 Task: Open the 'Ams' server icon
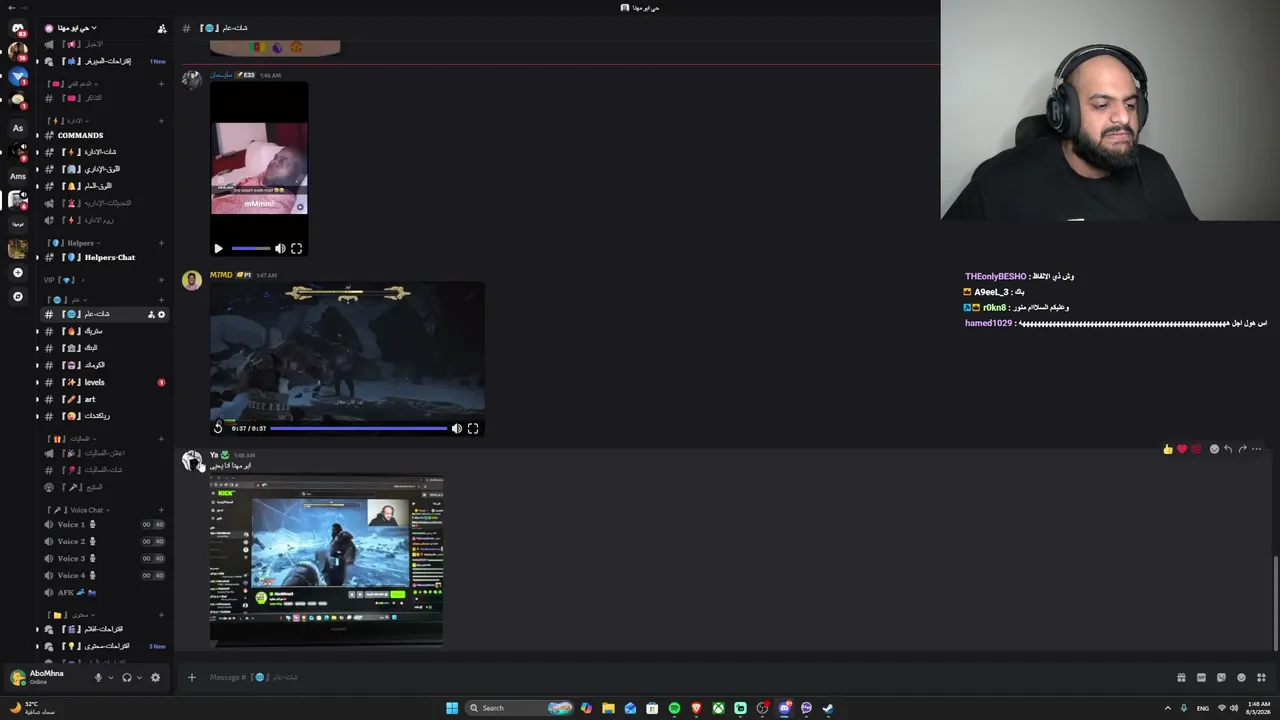[x=18, y=176]
